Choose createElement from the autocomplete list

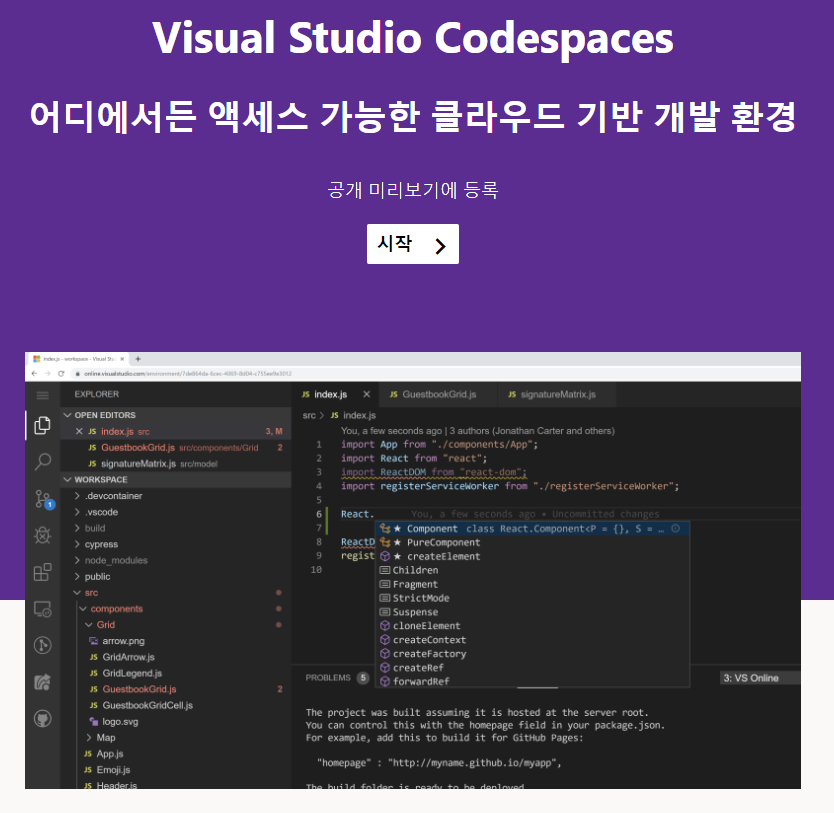532,557
